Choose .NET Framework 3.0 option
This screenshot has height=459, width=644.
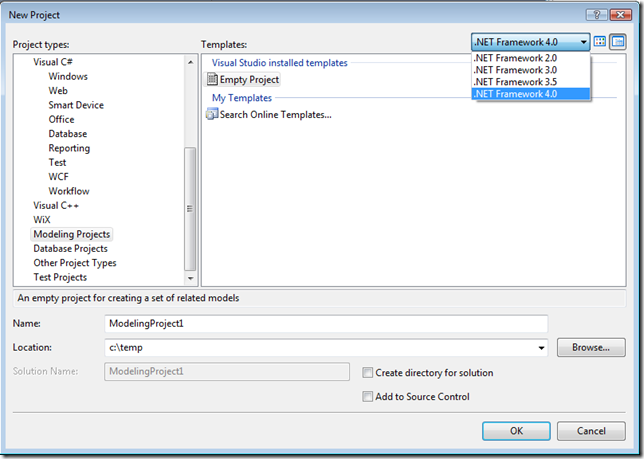[531, 70]
